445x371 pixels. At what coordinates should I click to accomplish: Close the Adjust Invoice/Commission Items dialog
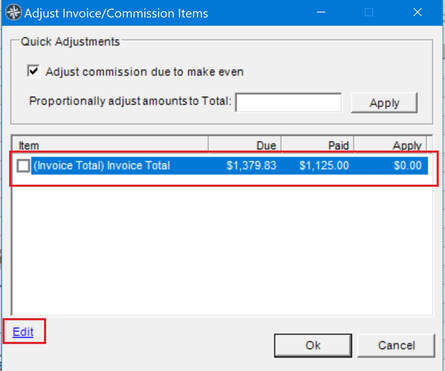(417, 13)
